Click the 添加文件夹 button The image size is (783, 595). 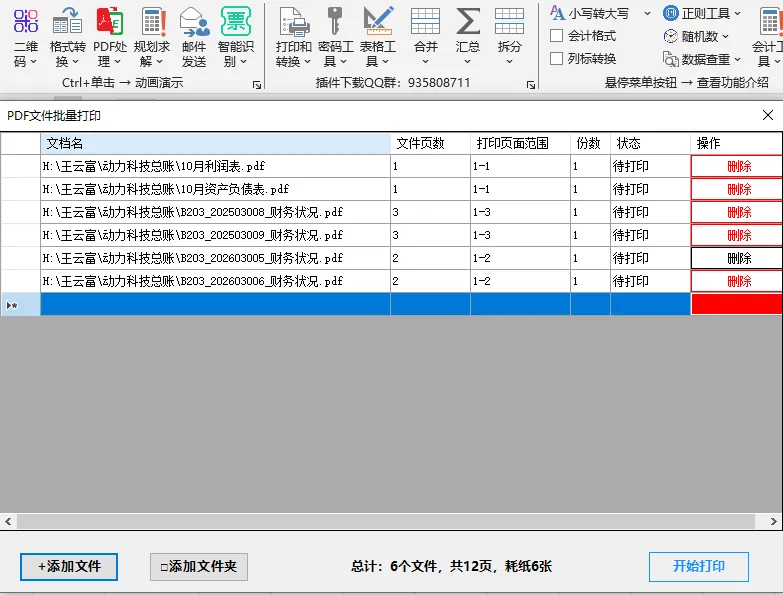199,567
